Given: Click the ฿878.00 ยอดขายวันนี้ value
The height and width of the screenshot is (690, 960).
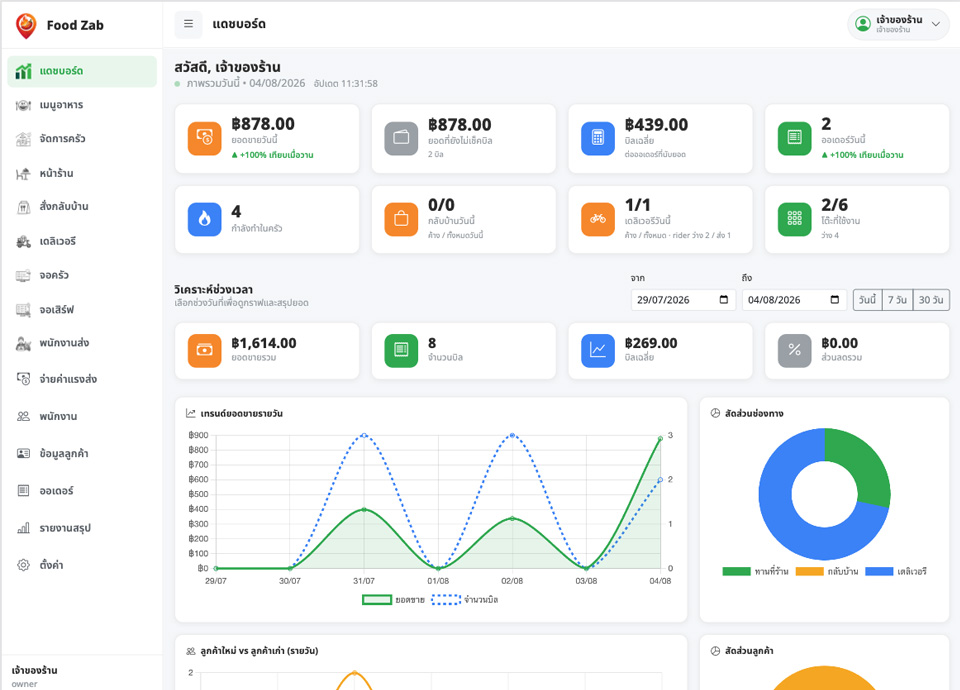Looking at the screenshot, I should [x=263, y=124].
